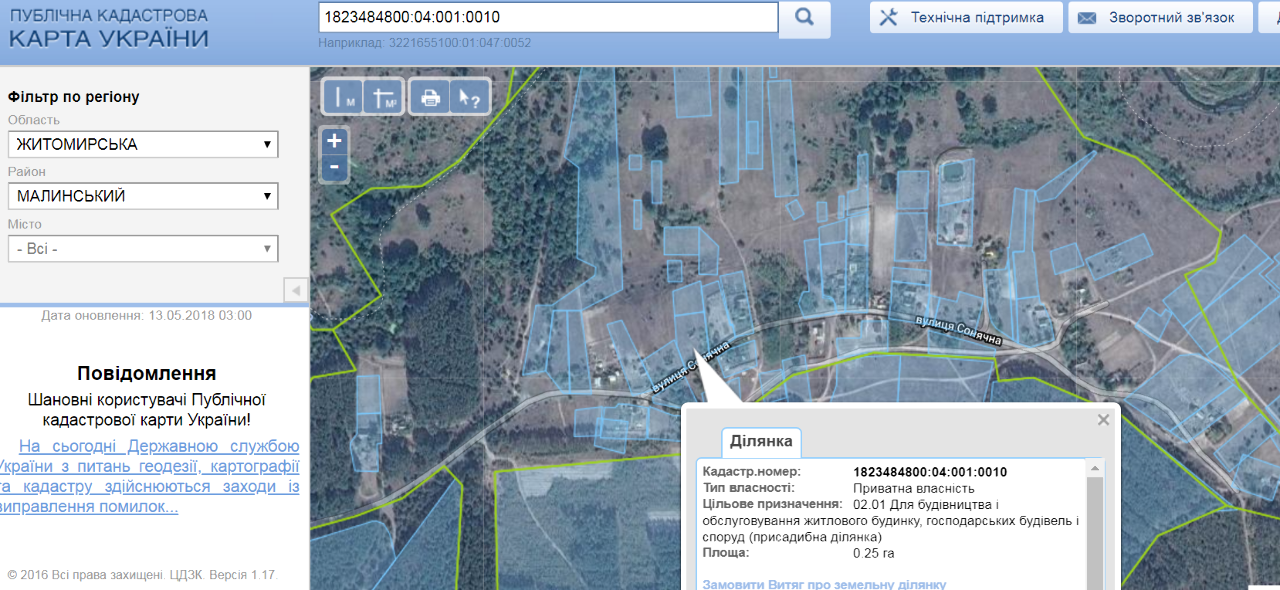The image size is (1280, 590).
Task: Open Технічна підтримка
Action: [x=965, y=18]
